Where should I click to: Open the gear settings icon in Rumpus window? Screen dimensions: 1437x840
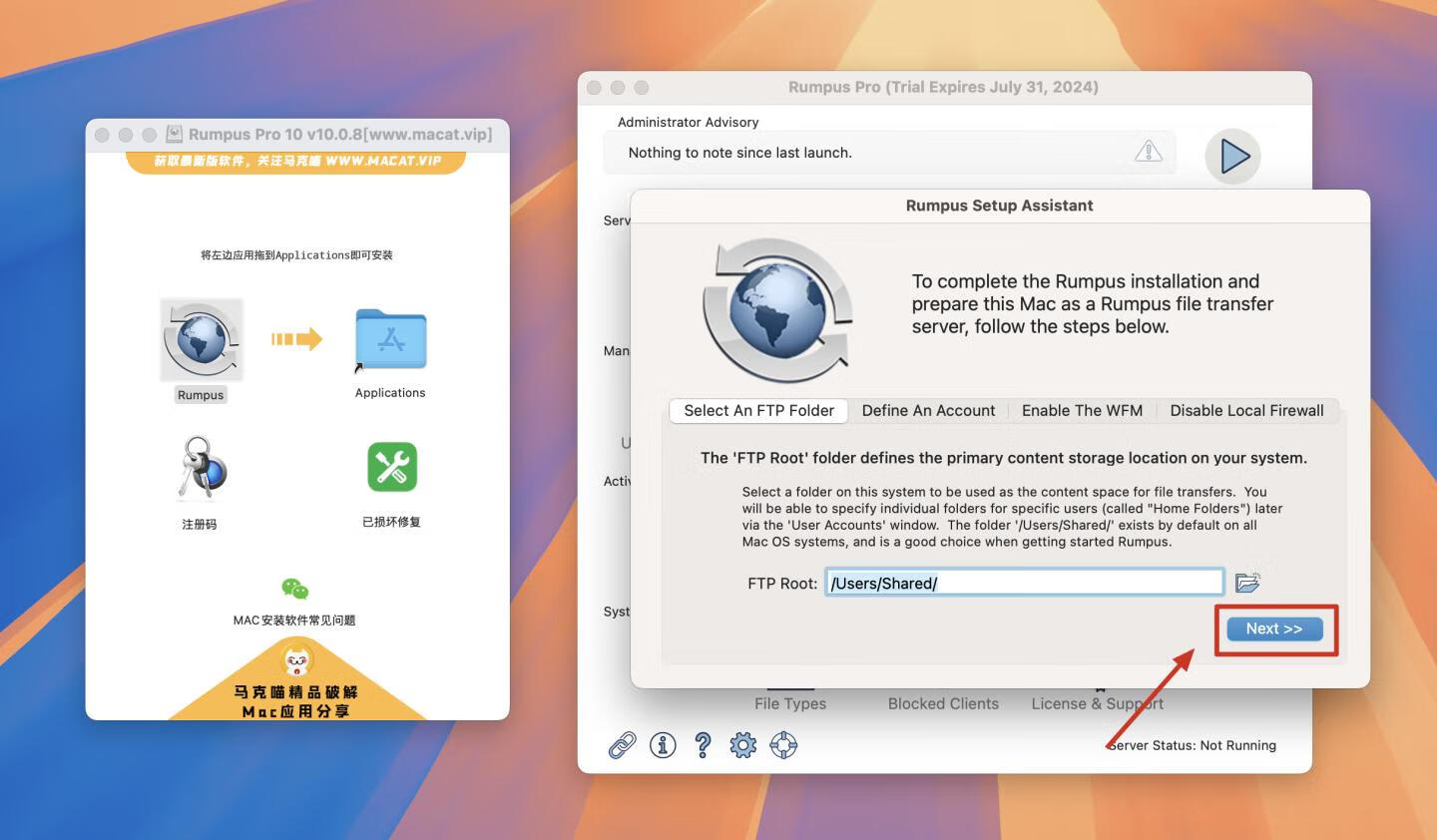pyautogui.click(x=743, y=745)
